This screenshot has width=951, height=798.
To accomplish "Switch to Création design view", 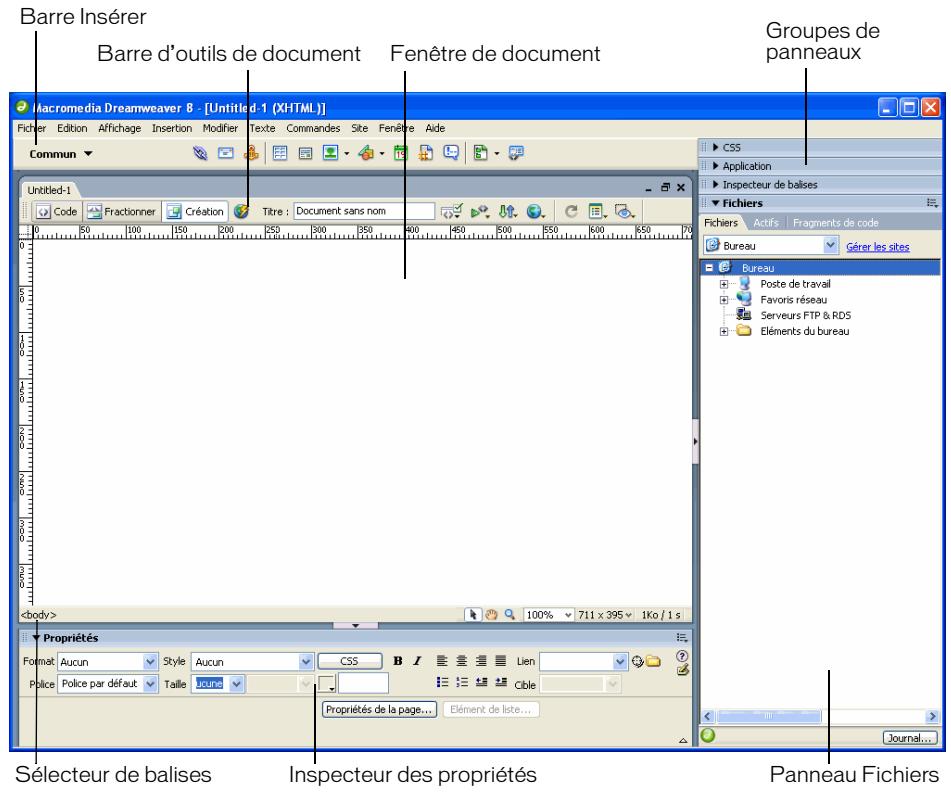I will 195,211.
